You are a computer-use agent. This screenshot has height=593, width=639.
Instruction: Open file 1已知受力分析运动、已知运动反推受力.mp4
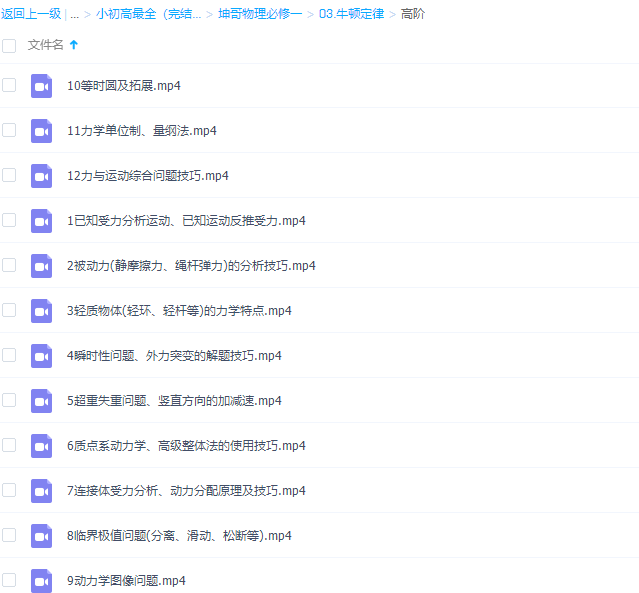[x=186, y=221]
